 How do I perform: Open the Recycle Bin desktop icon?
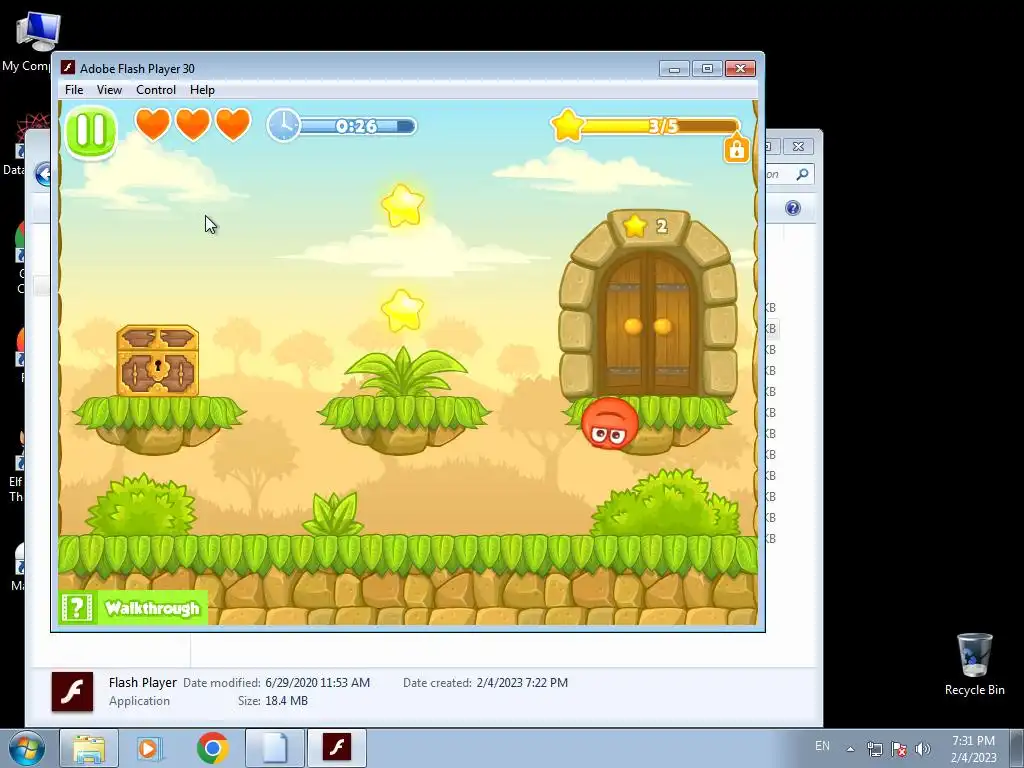(x=974, y=665)
